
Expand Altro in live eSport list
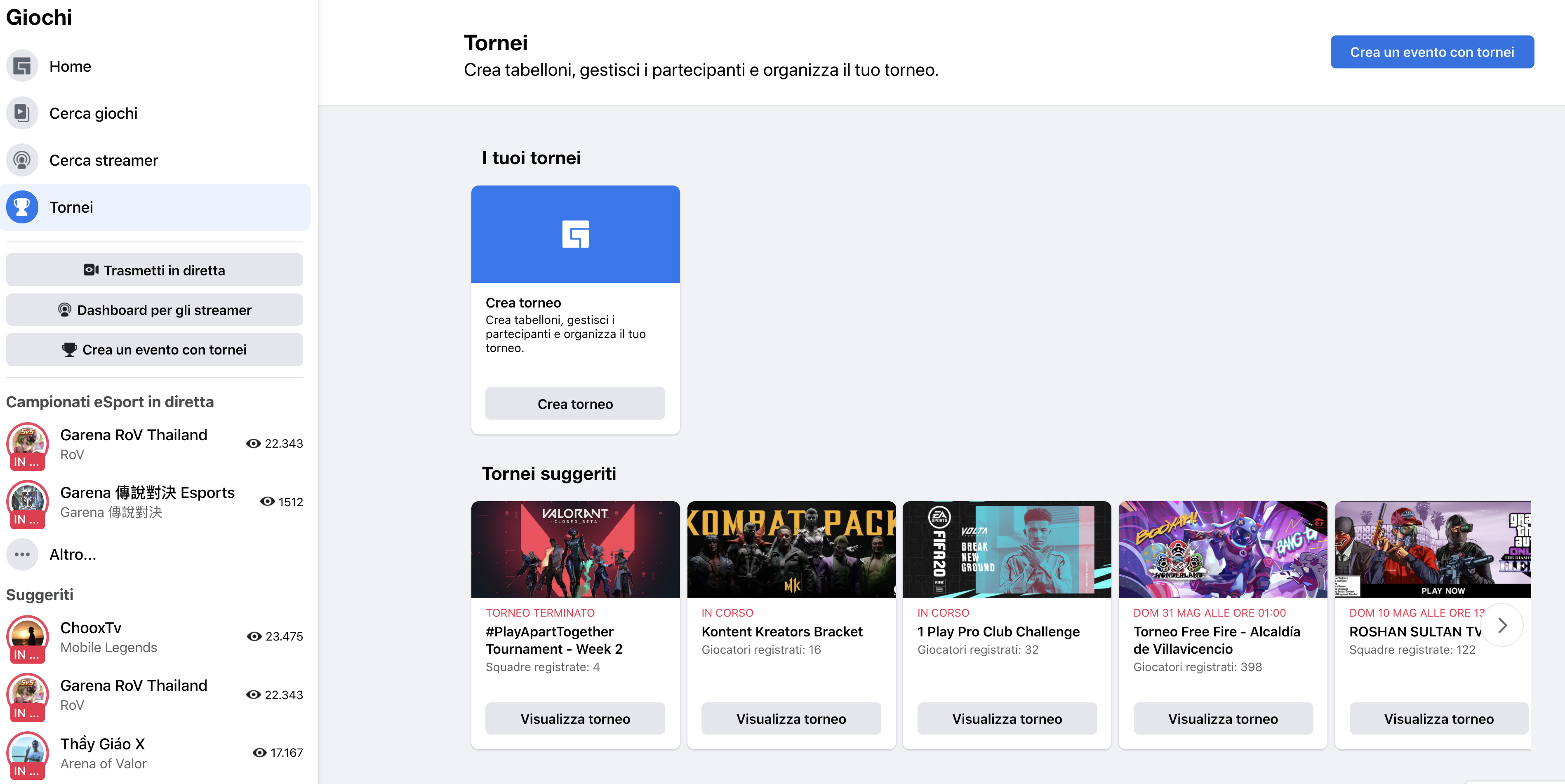pos(72,554)
